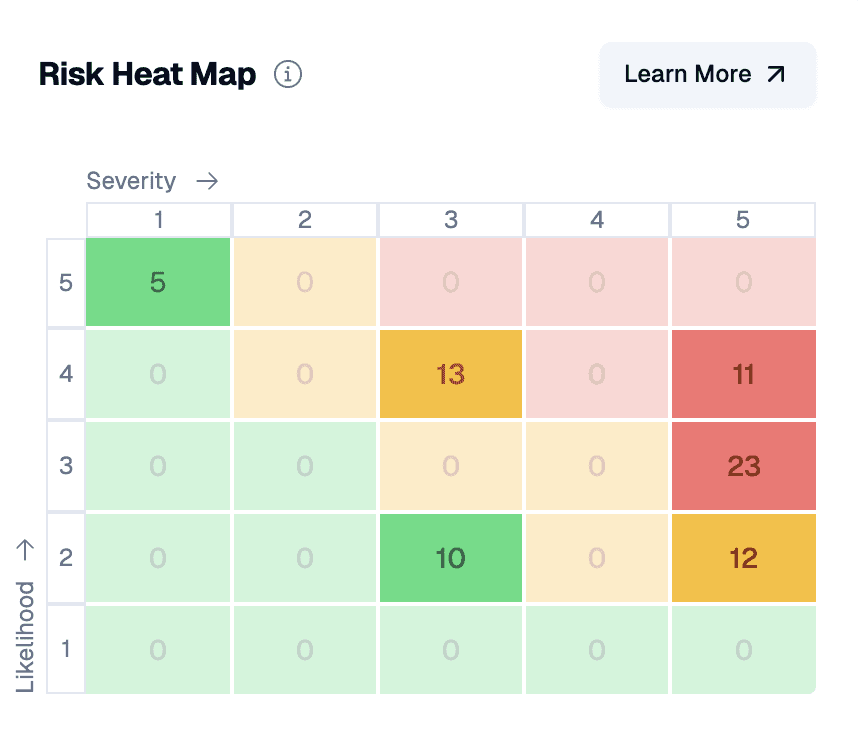The width and height of the screenshot is (858, 734).
Task: Click Likelihood row header 3
Action: (x=66, y=466)
